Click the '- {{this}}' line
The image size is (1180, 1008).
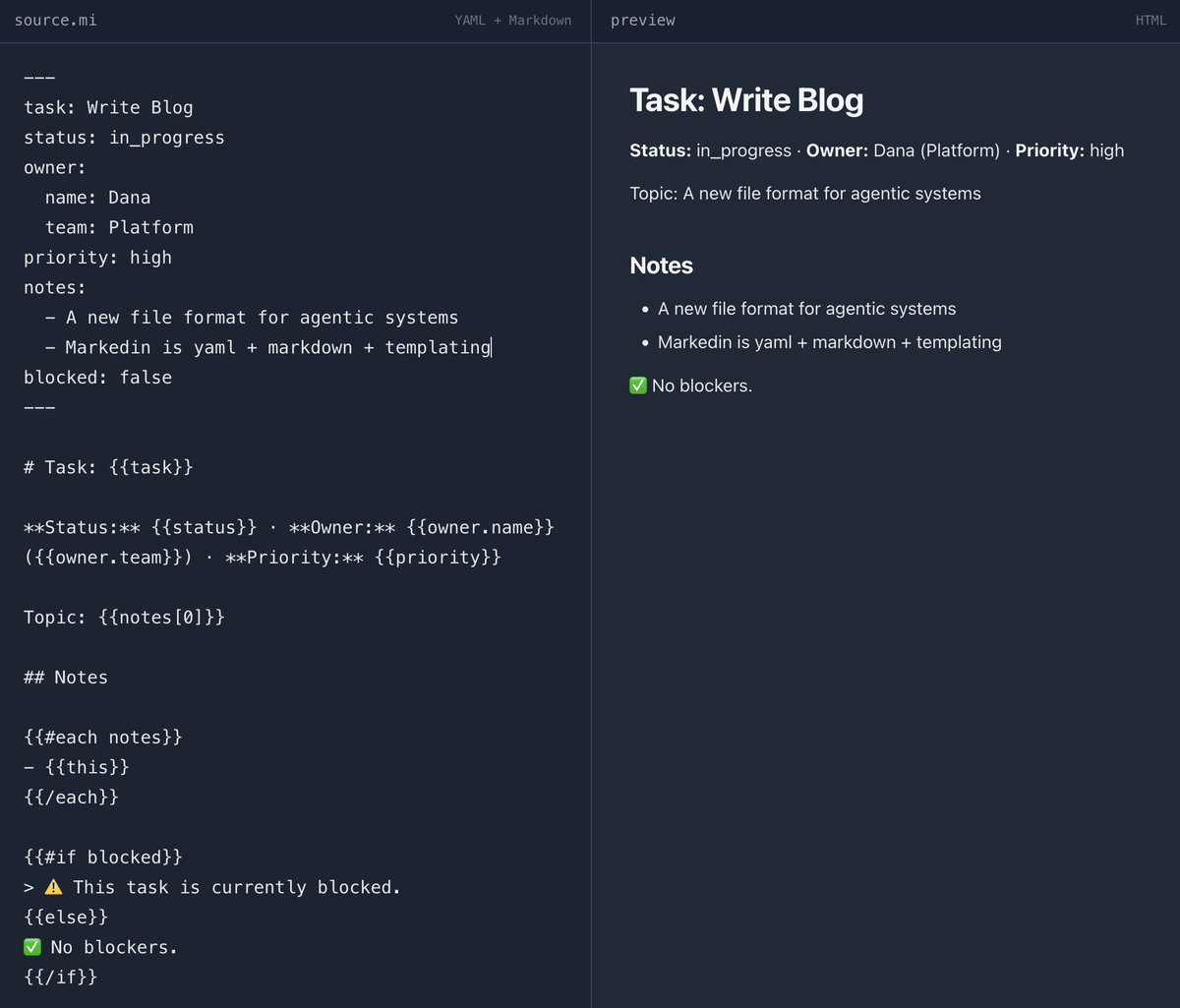[77, 767]
